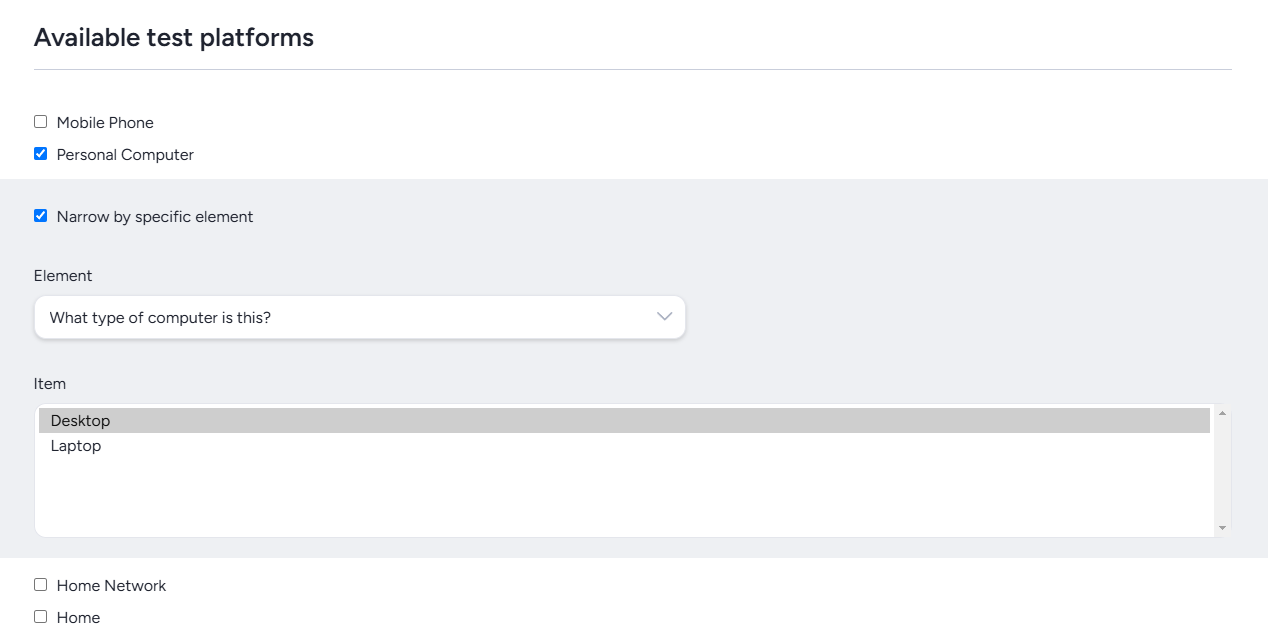Click the 'Available test platforms' heading
The height and width of the screenshot is (643, 1268).
pos(174,38)
